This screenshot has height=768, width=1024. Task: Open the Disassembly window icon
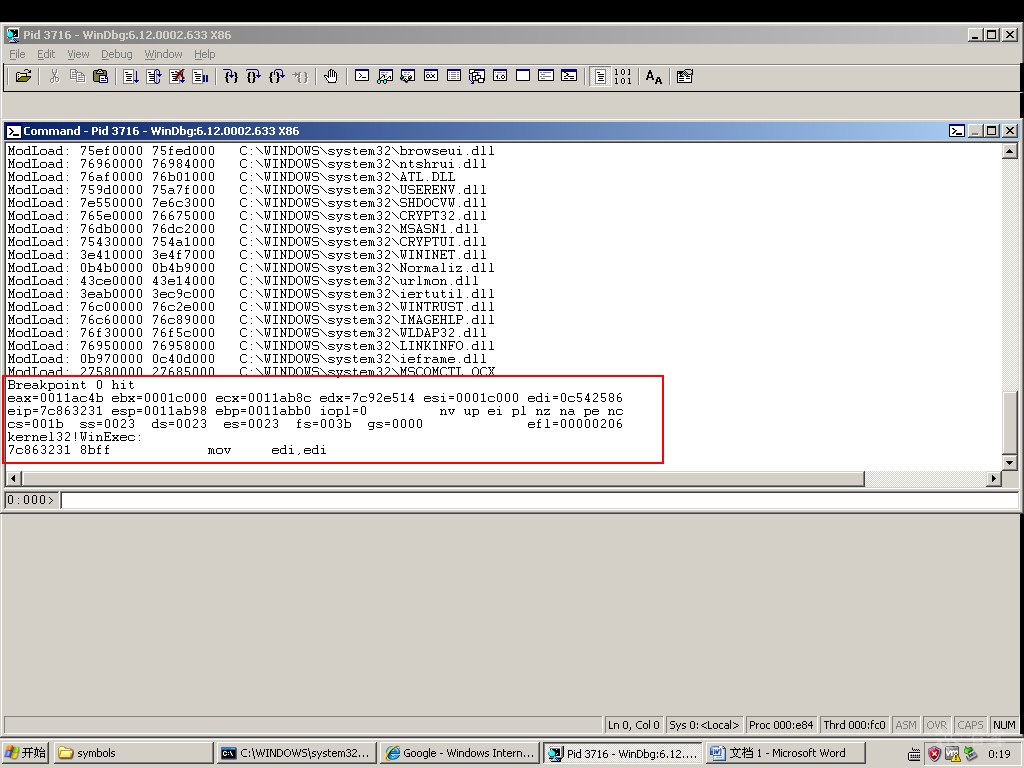500,76
